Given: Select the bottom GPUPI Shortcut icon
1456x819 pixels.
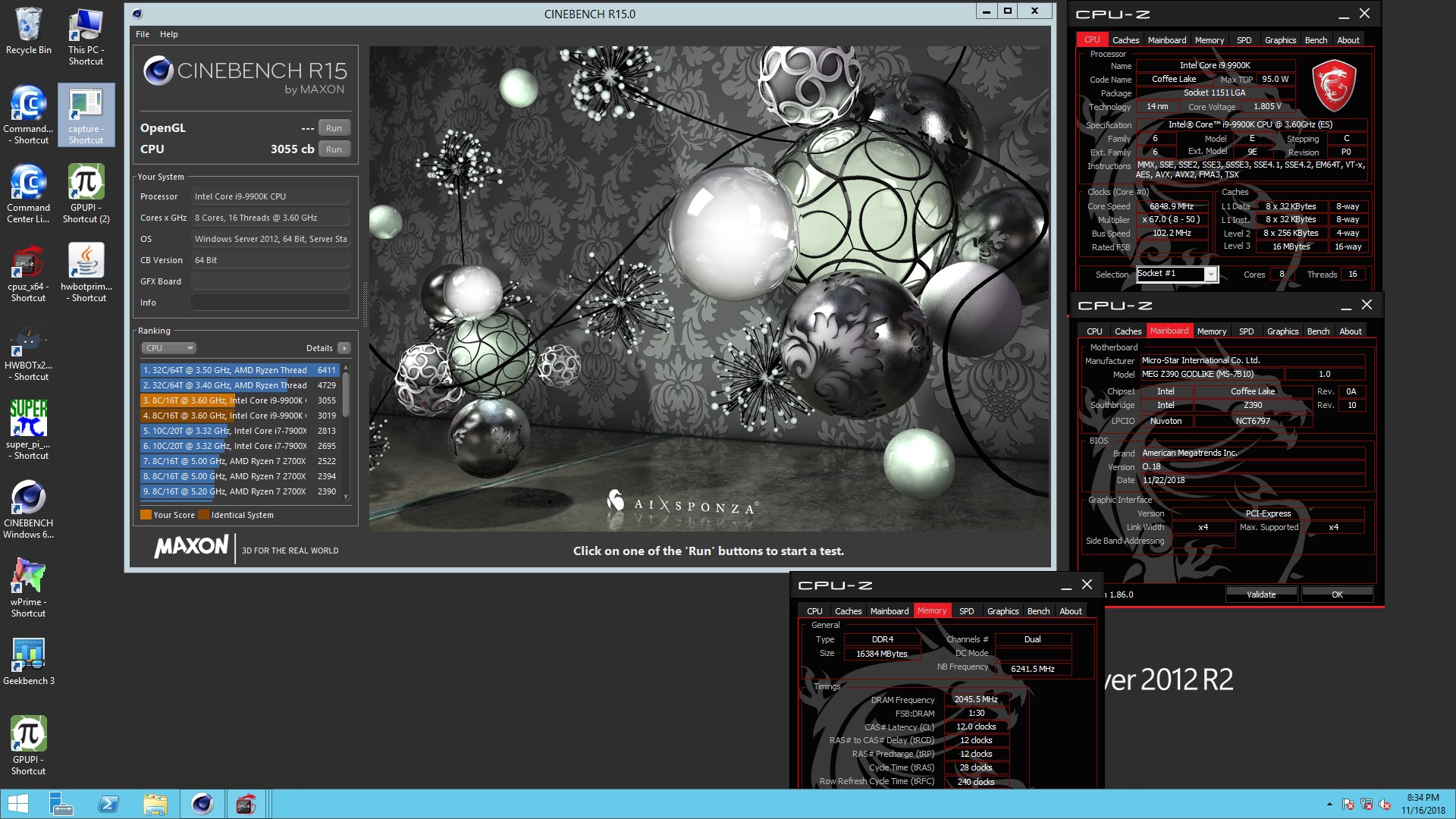Looking at the screenshot, I should (x=28, y=745).
